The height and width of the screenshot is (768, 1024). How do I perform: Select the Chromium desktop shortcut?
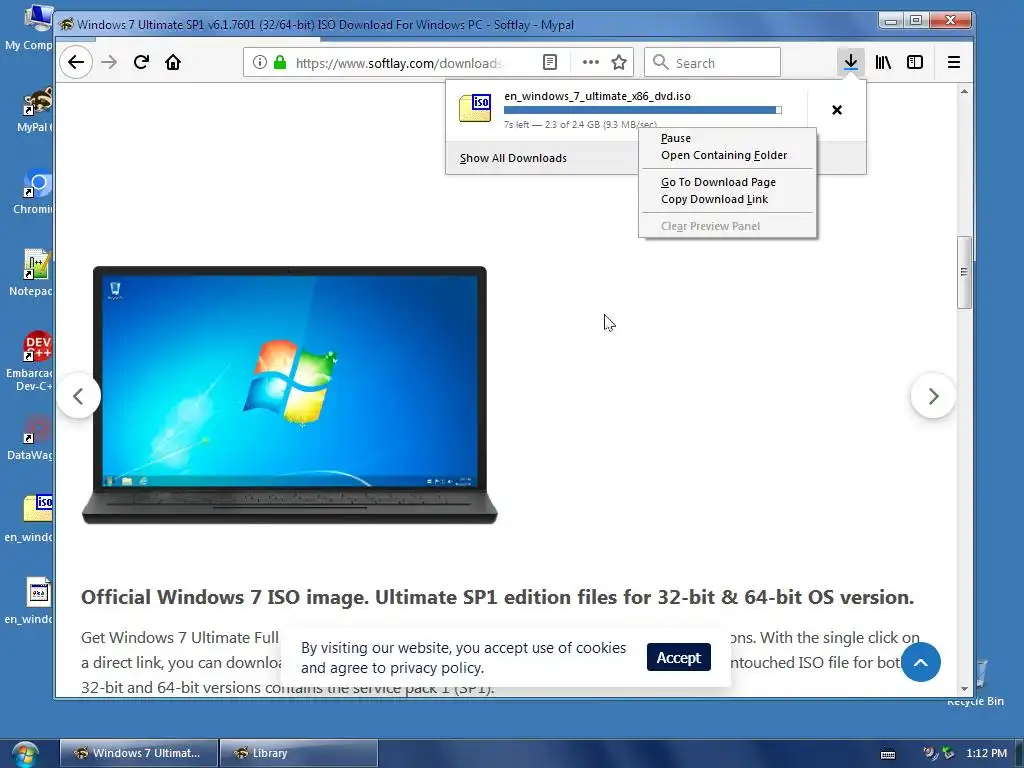[x=33, y=192]
